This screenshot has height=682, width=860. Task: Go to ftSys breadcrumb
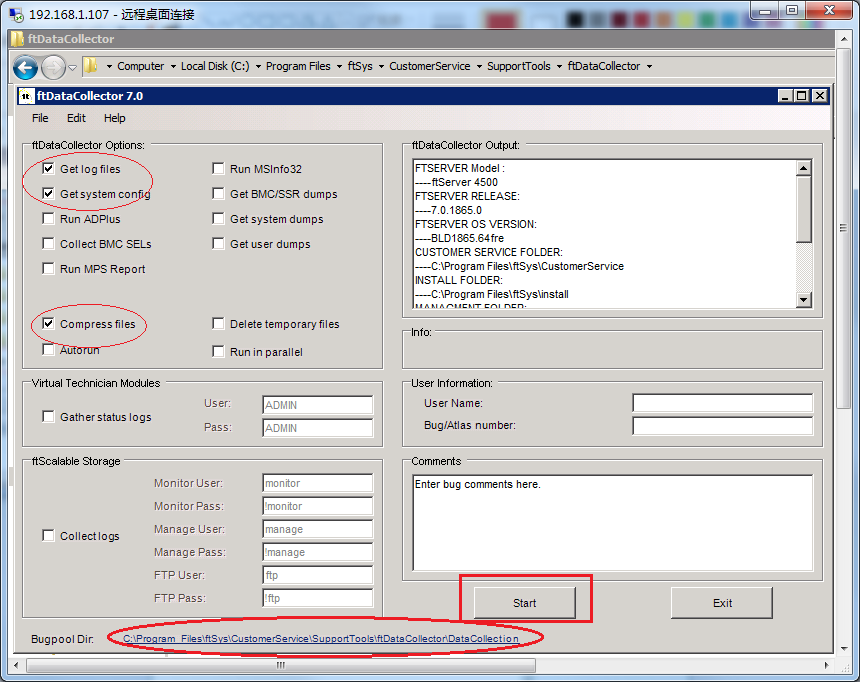(x=360, y=66)
